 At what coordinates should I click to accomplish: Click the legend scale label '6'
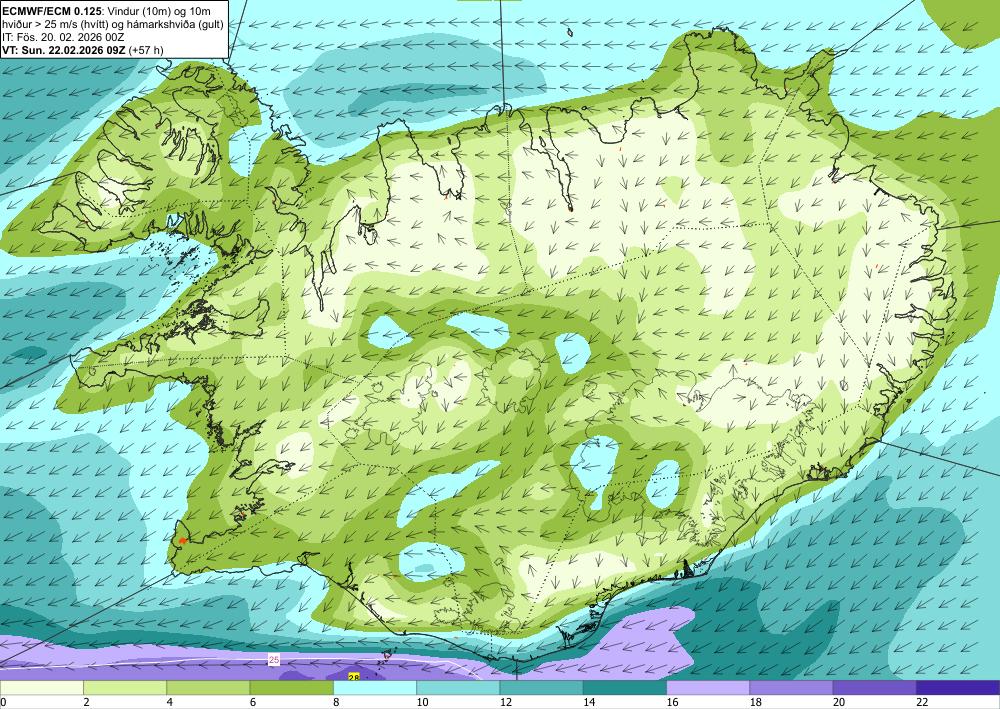click(253, 703)
